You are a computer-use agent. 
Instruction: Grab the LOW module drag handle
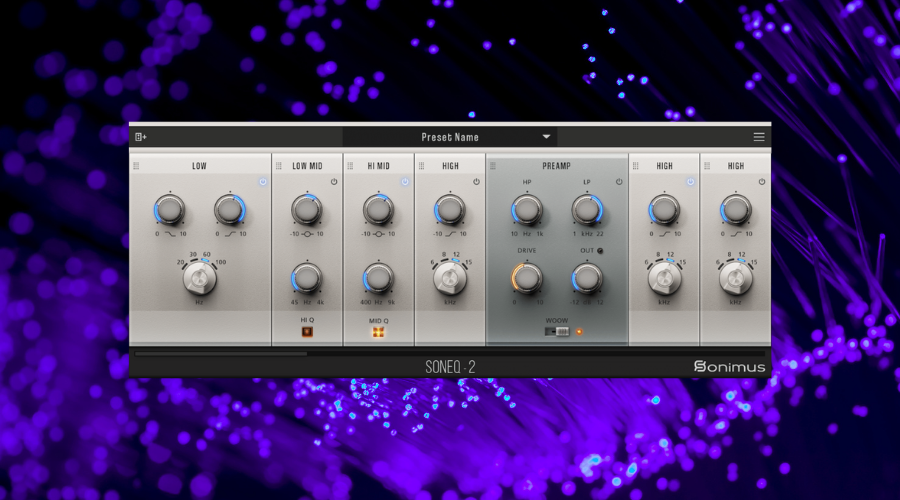(136, 166)
